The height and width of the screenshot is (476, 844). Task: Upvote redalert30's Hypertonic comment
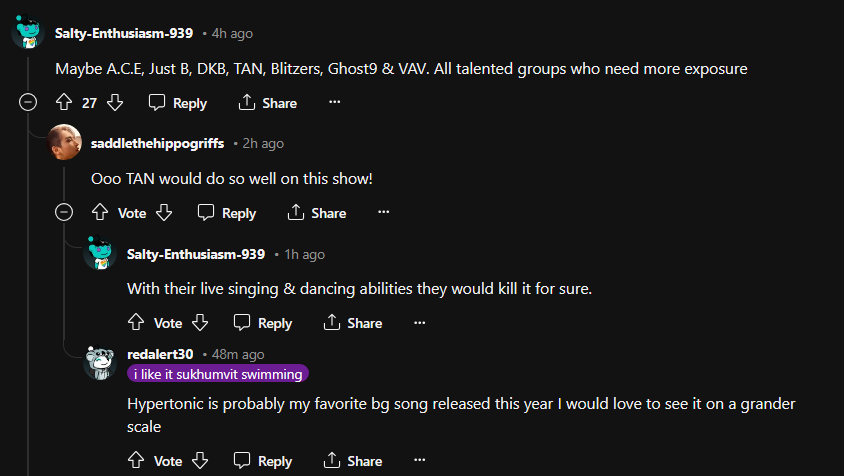coord(136,461)
